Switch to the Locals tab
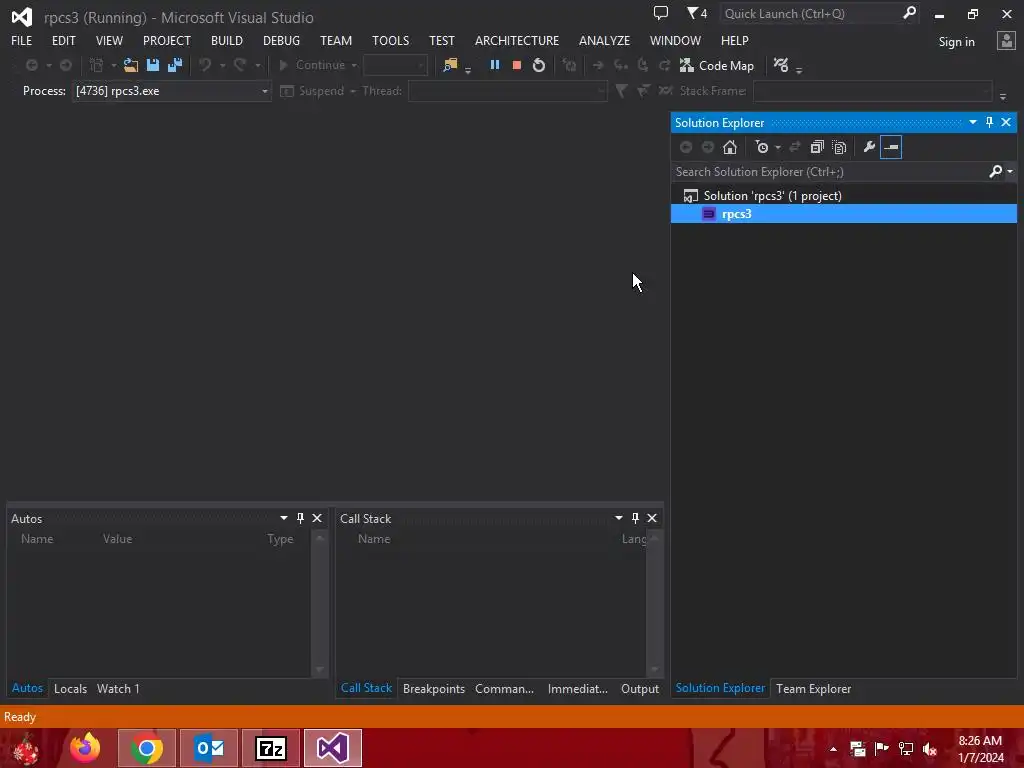The width and height of the screenshot is (1024, 768). tap(71, 688)
